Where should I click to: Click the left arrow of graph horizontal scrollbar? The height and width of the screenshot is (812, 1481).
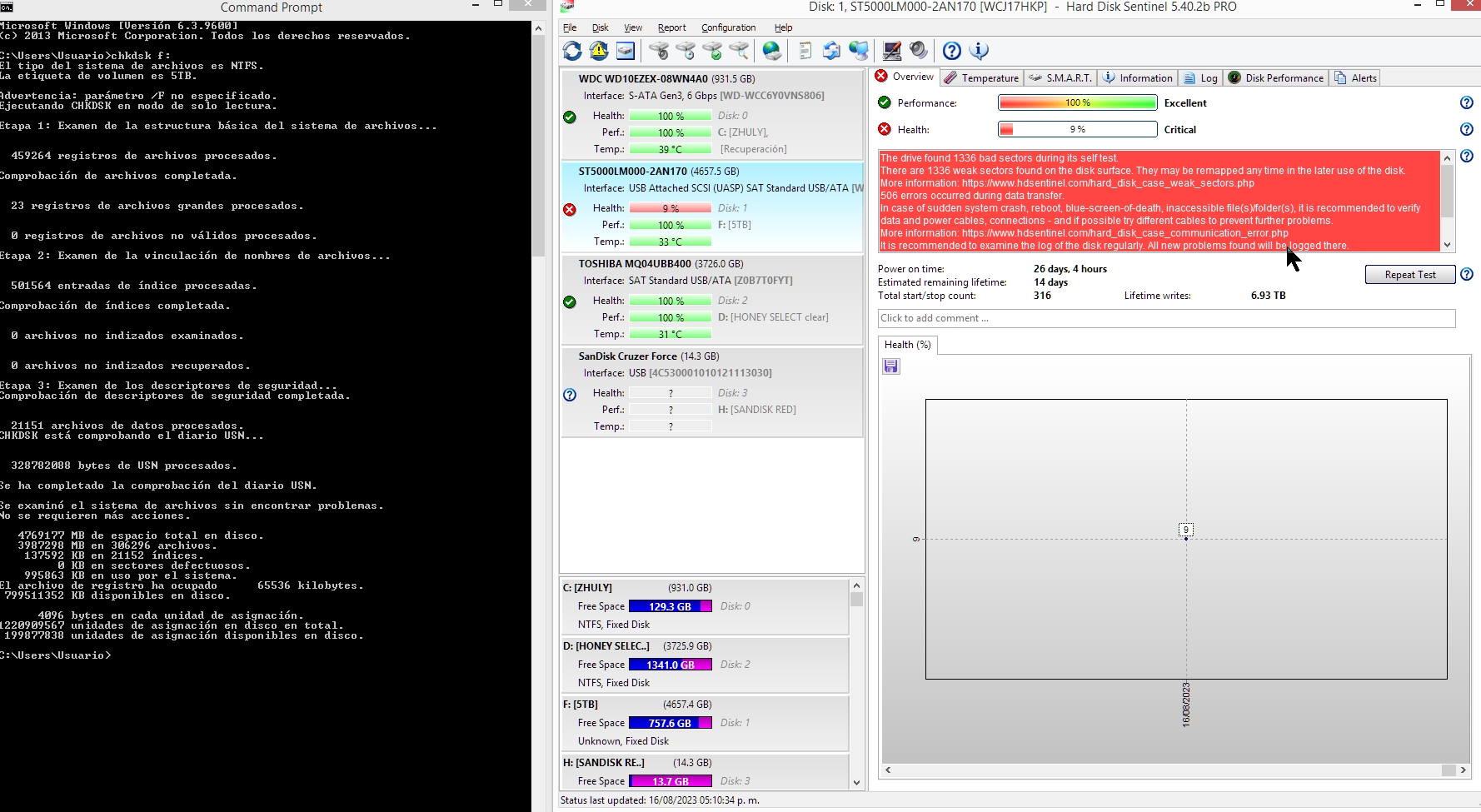(888, 770)
